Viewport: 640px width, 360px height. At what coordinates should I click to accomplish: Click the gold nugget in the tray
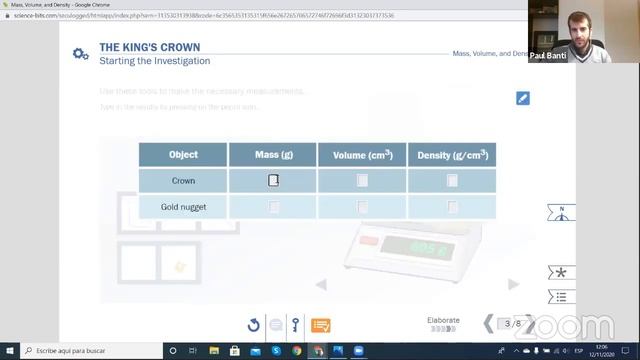180,267
